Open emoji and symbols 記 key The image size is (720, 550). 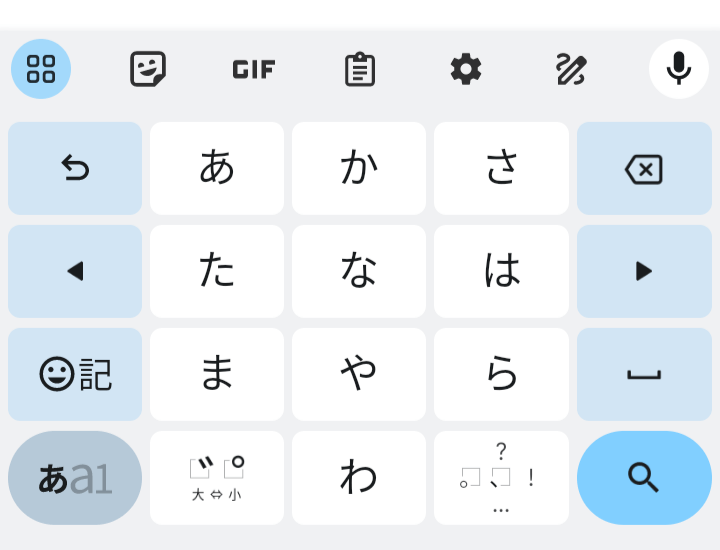pyautogui.click(x=75, y=374)
